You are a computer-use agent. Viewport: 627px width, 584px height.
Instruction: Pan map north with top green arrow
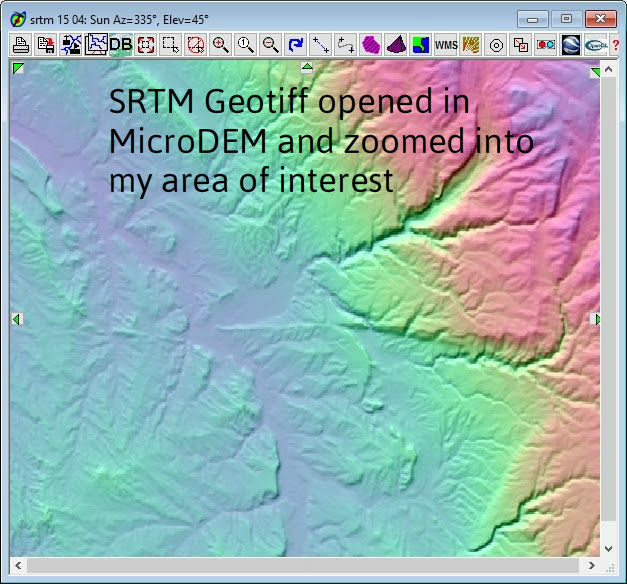tap(307, 68)
